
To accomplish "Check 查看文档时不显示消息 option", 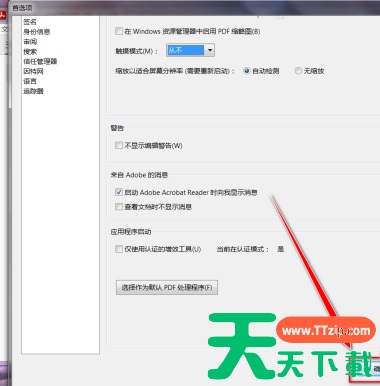I will coord(119,207).
